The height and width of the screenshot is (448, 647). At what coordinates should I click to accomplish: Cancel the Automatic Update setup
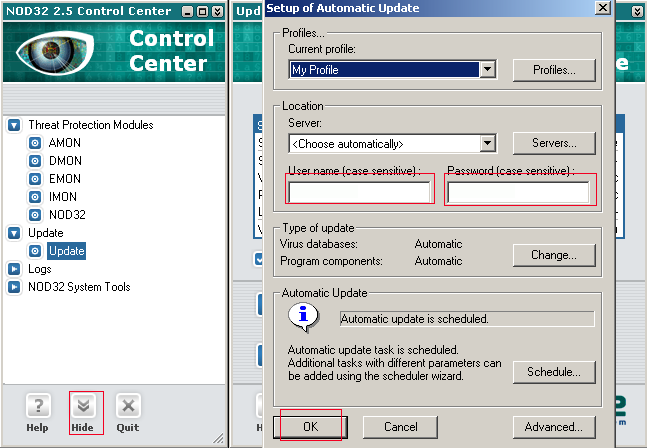pyautogui.click(x=400, y=427)
